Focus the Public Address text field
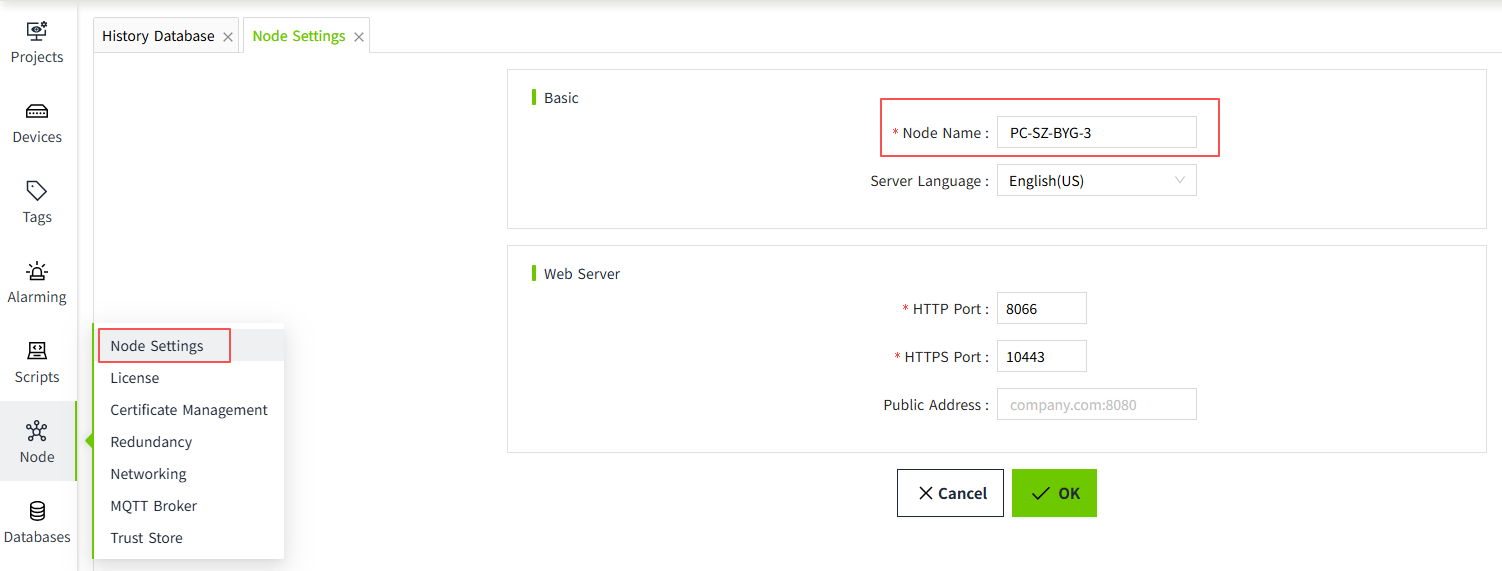This screenshot has width=1502, height=571. click(1096, 405)
